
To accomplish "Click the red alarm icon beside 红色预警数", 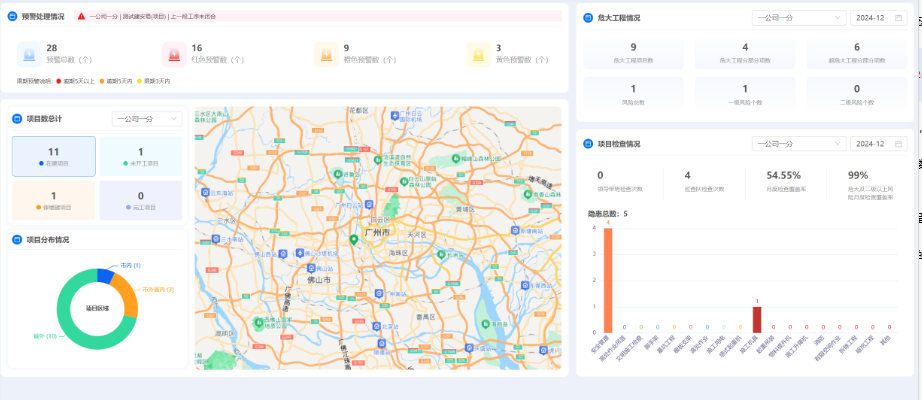I will click(x=175, y=54).
